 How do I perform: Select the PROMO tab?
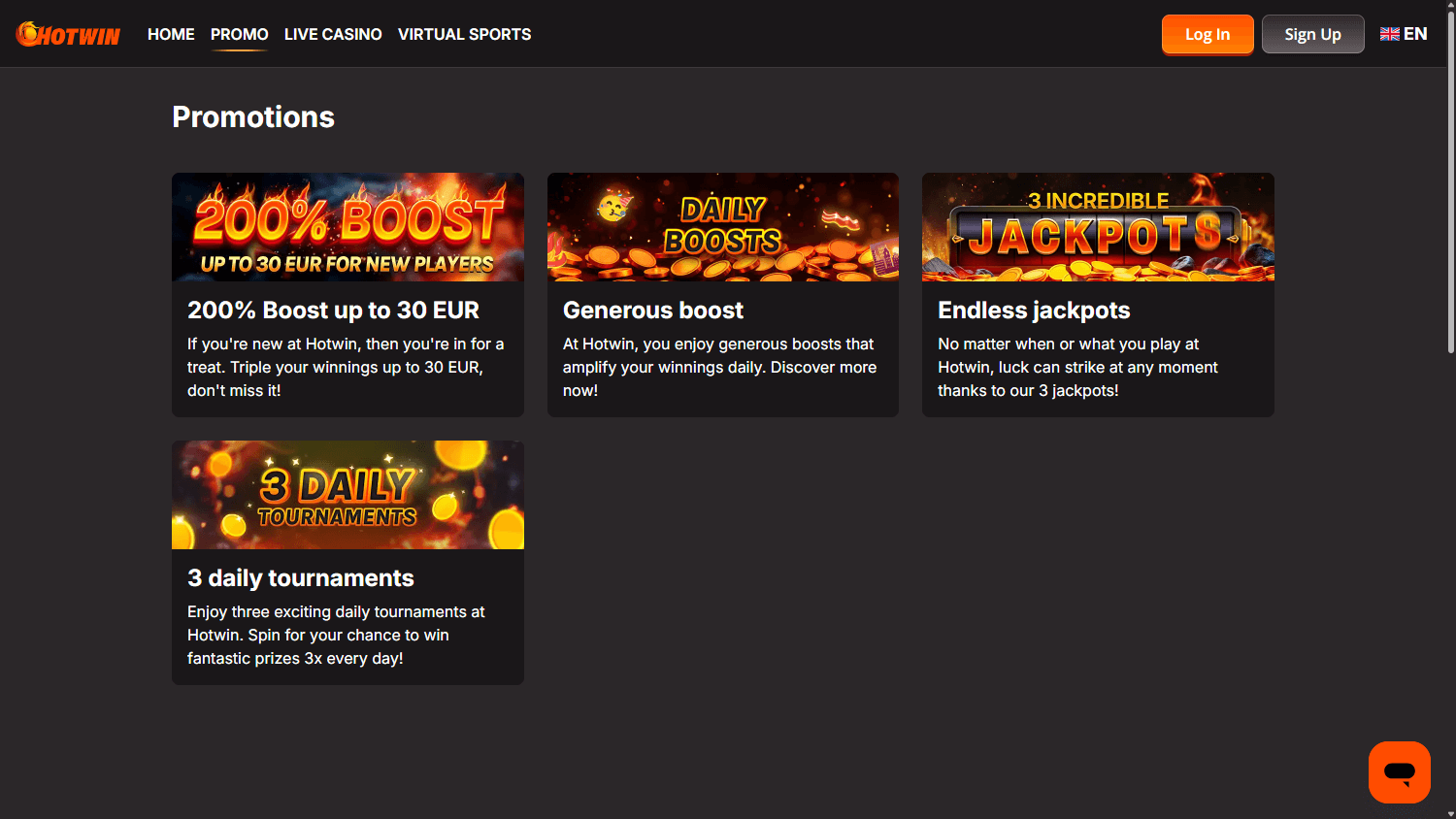coord(239,34)
